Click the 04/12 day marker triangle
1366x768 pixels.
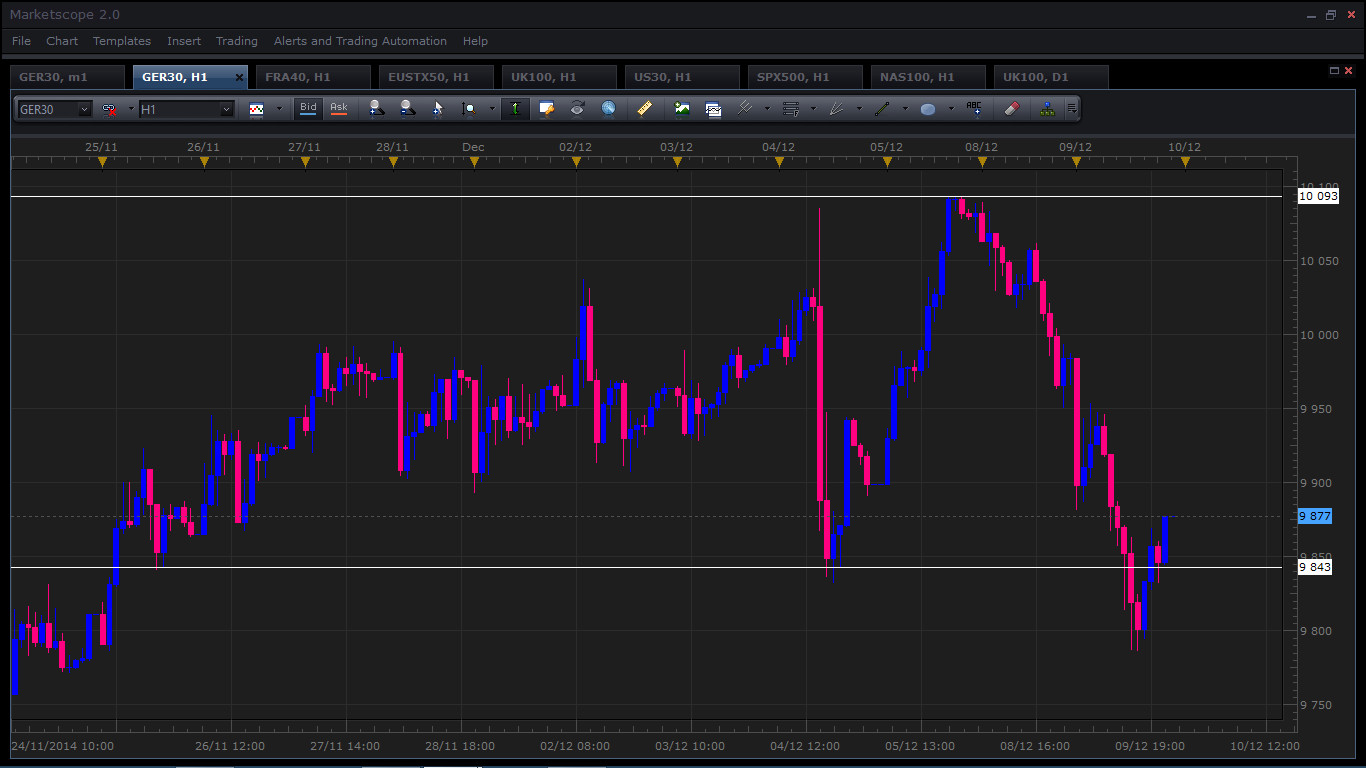pyautogui.click(x=779, y=162)
